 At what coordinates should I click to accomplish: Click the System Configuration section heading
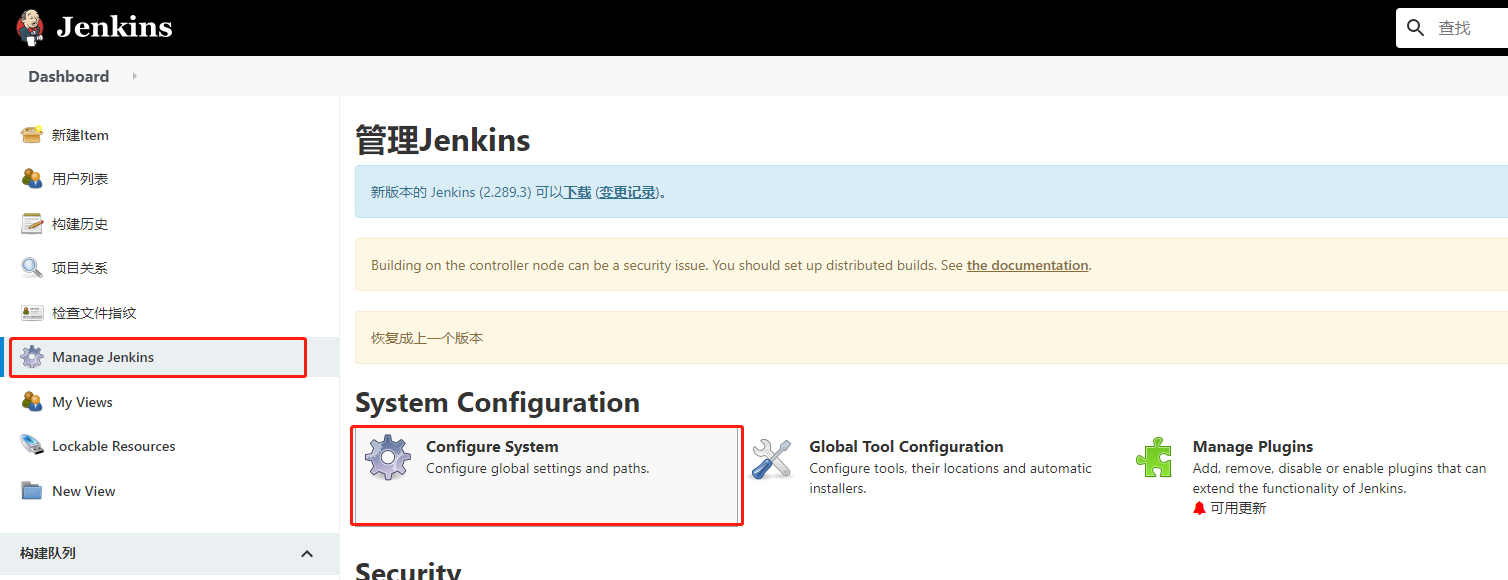497,402
